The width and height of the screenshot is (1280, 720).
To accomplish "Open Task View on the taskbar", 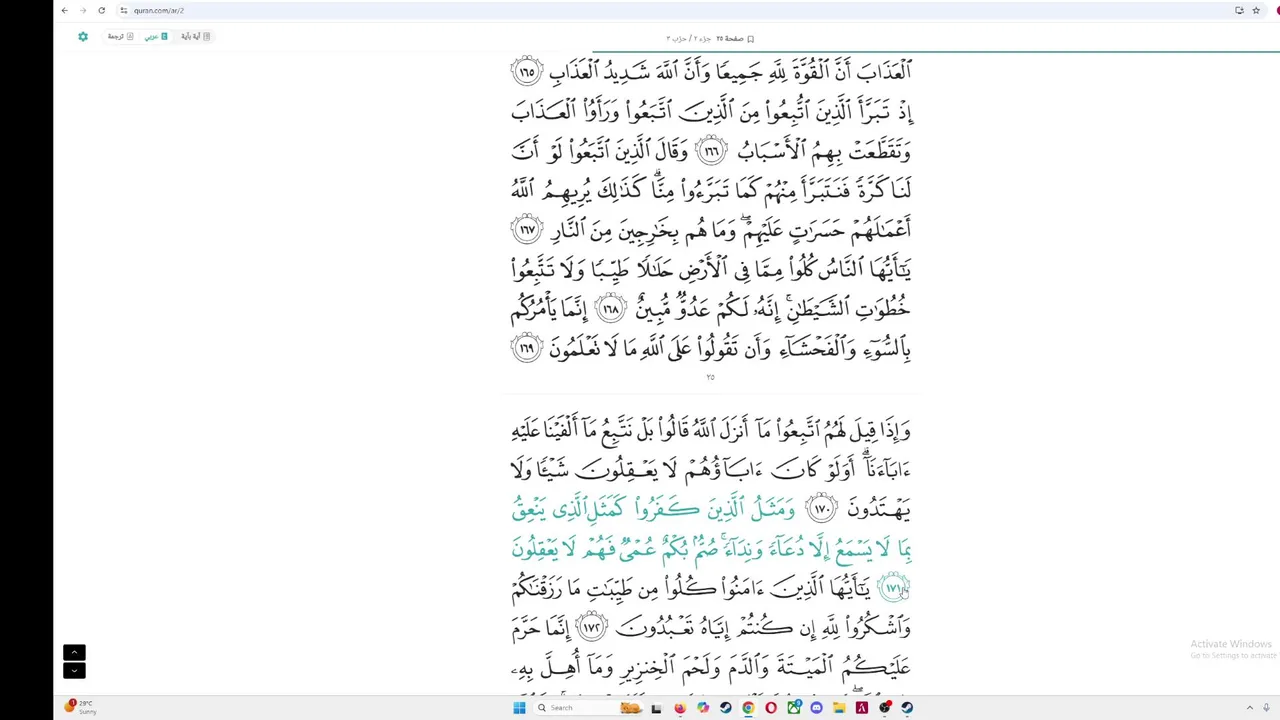I will pyautogui.click(x=656, y=708).
